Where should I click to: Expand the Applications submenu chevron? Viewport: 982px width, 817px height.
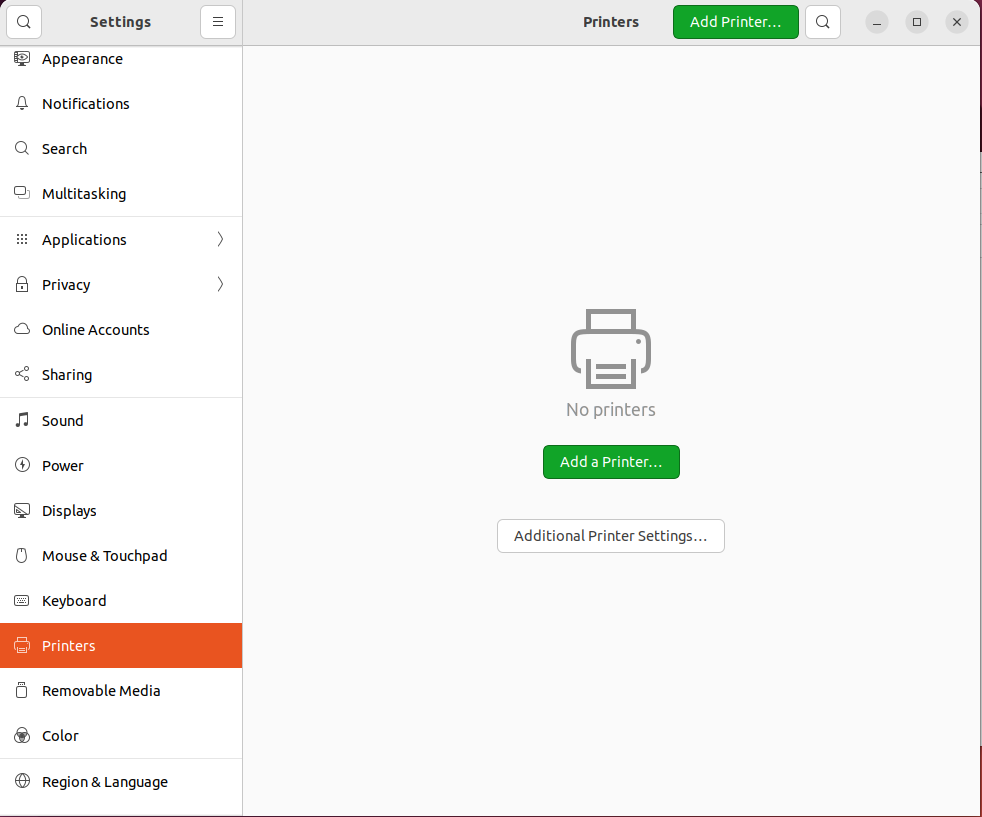[x=220, y=240]
